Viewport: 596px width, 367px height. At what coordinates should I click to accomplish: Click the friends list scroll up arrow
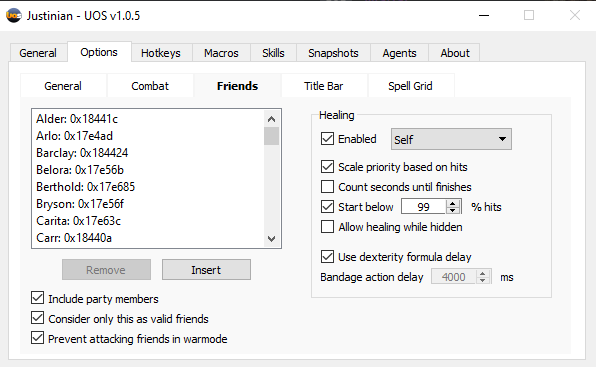pos(271,119)
